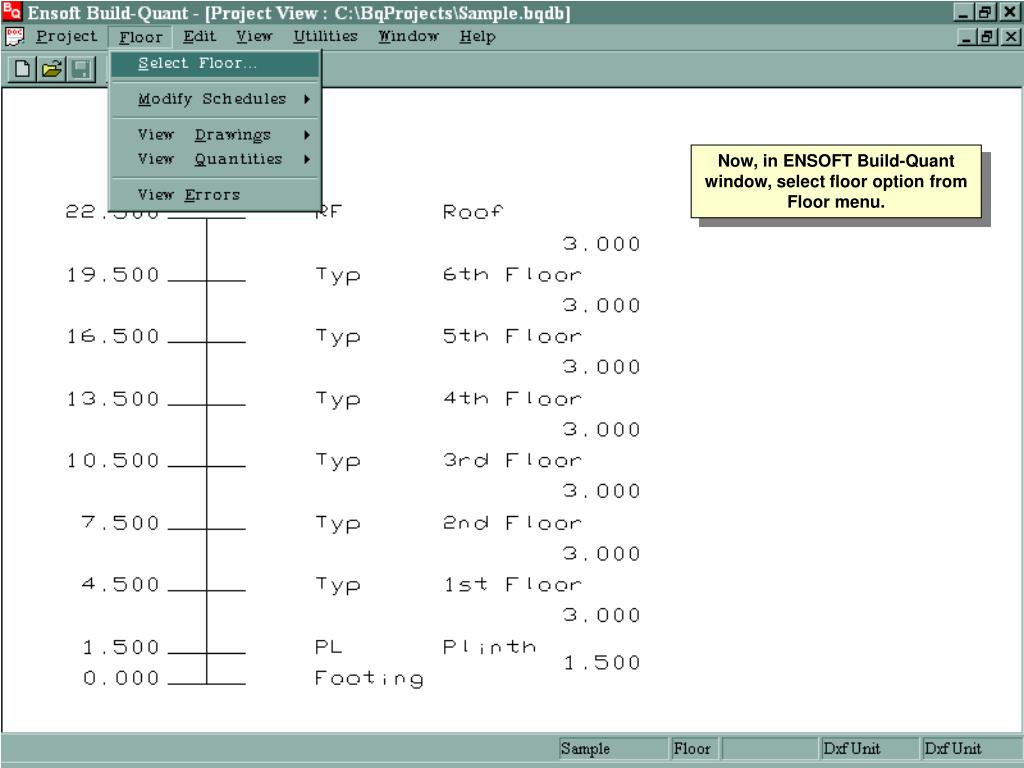Screen dimensions: 1024x768
Task: Click the 4th Floor label
Action: point(511,398)
